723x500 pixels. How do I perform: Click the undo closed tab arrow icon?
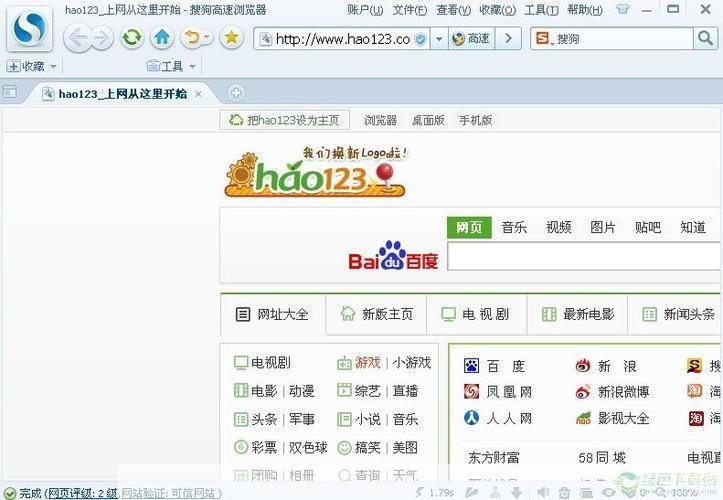click(192, 37)
